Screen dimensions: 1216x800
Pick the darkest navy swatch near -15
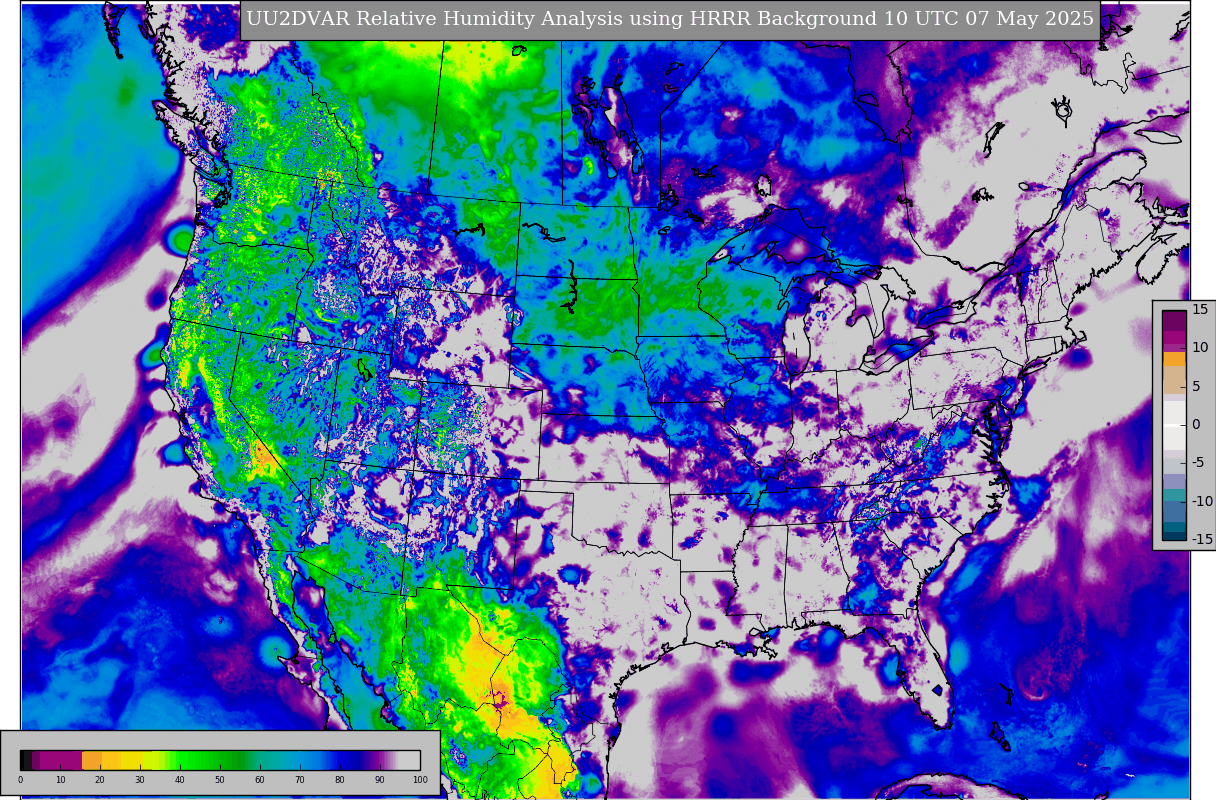pos(1174,536)
